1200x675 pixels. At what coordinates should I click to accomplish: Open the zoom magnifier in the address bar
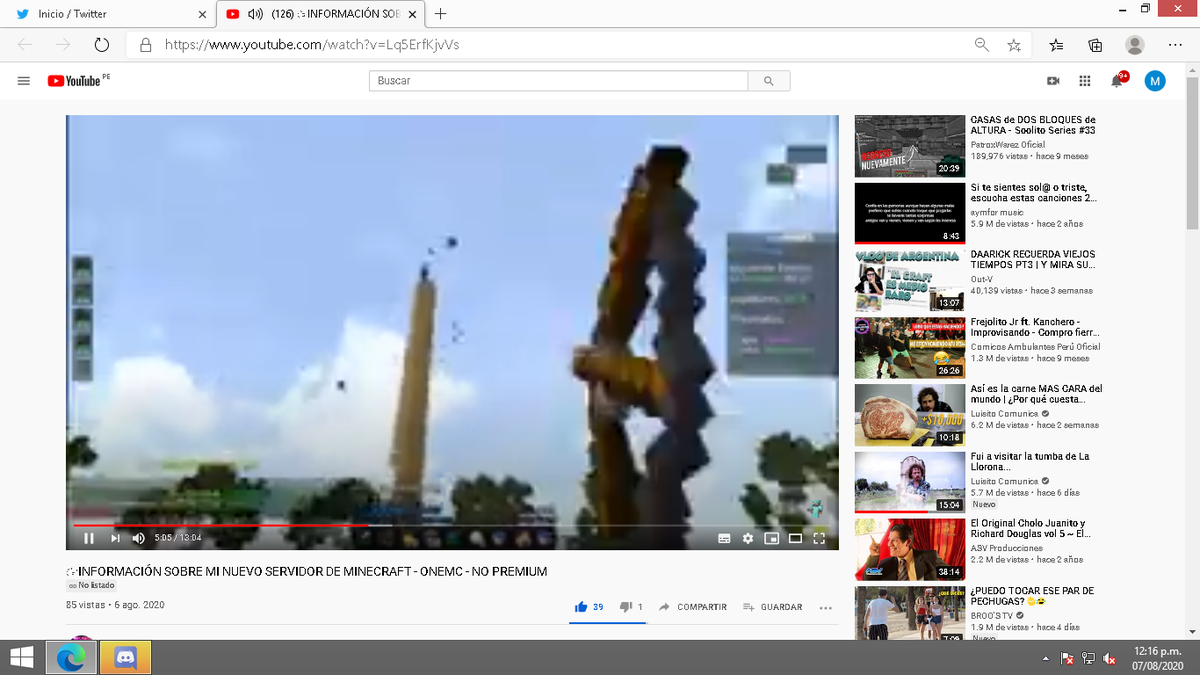pyautogui.click(x=982, y=44)
